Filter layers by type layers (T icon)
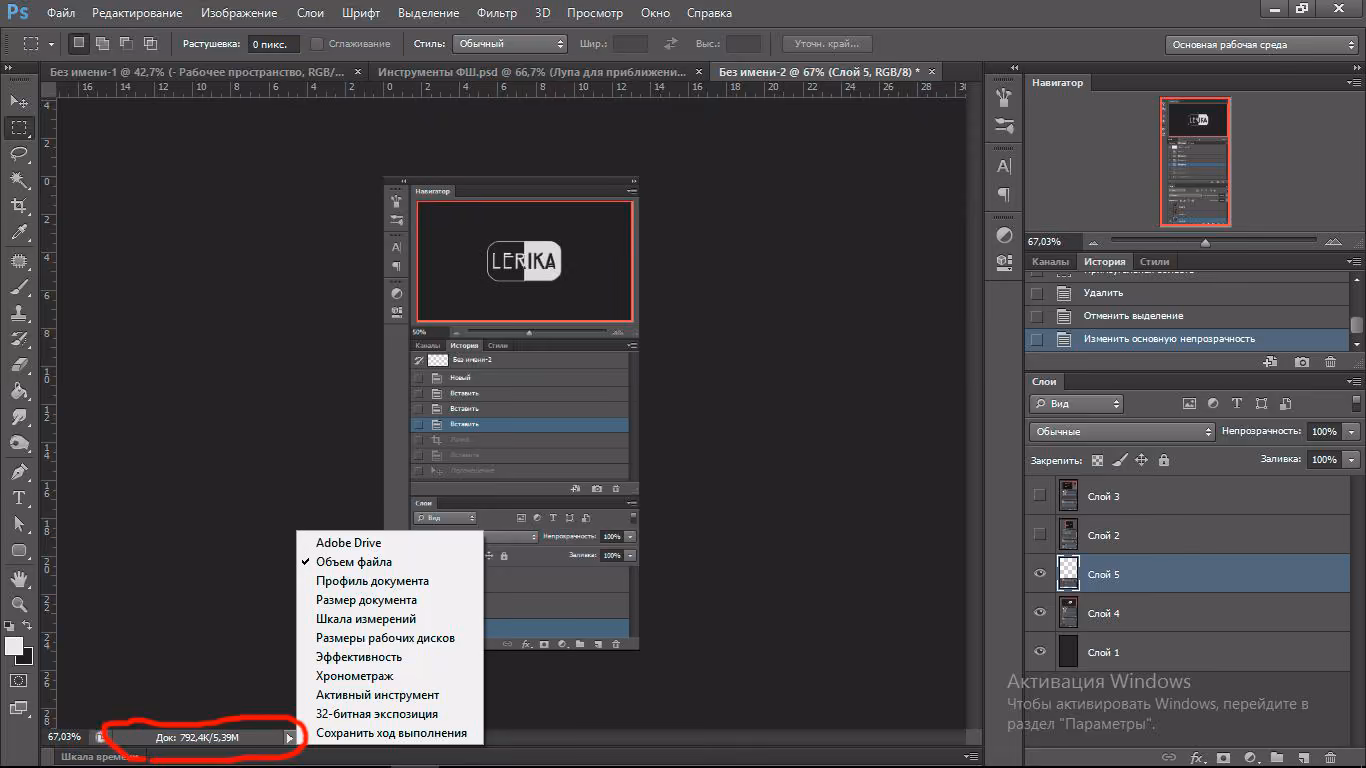 coord(1237,404)
